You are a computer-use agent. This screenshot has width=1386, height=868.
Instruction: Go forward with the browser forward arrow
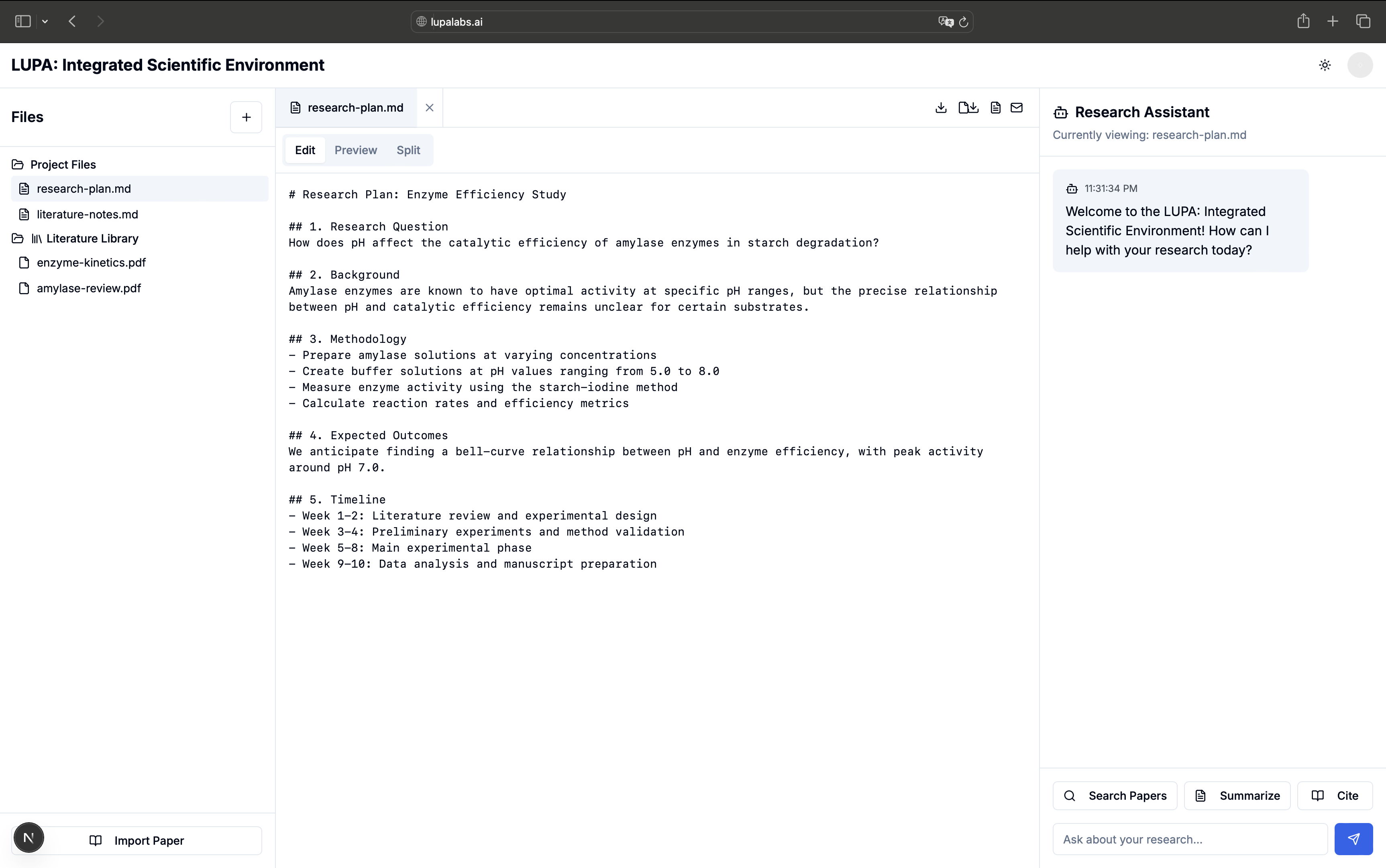click(100, 21)
